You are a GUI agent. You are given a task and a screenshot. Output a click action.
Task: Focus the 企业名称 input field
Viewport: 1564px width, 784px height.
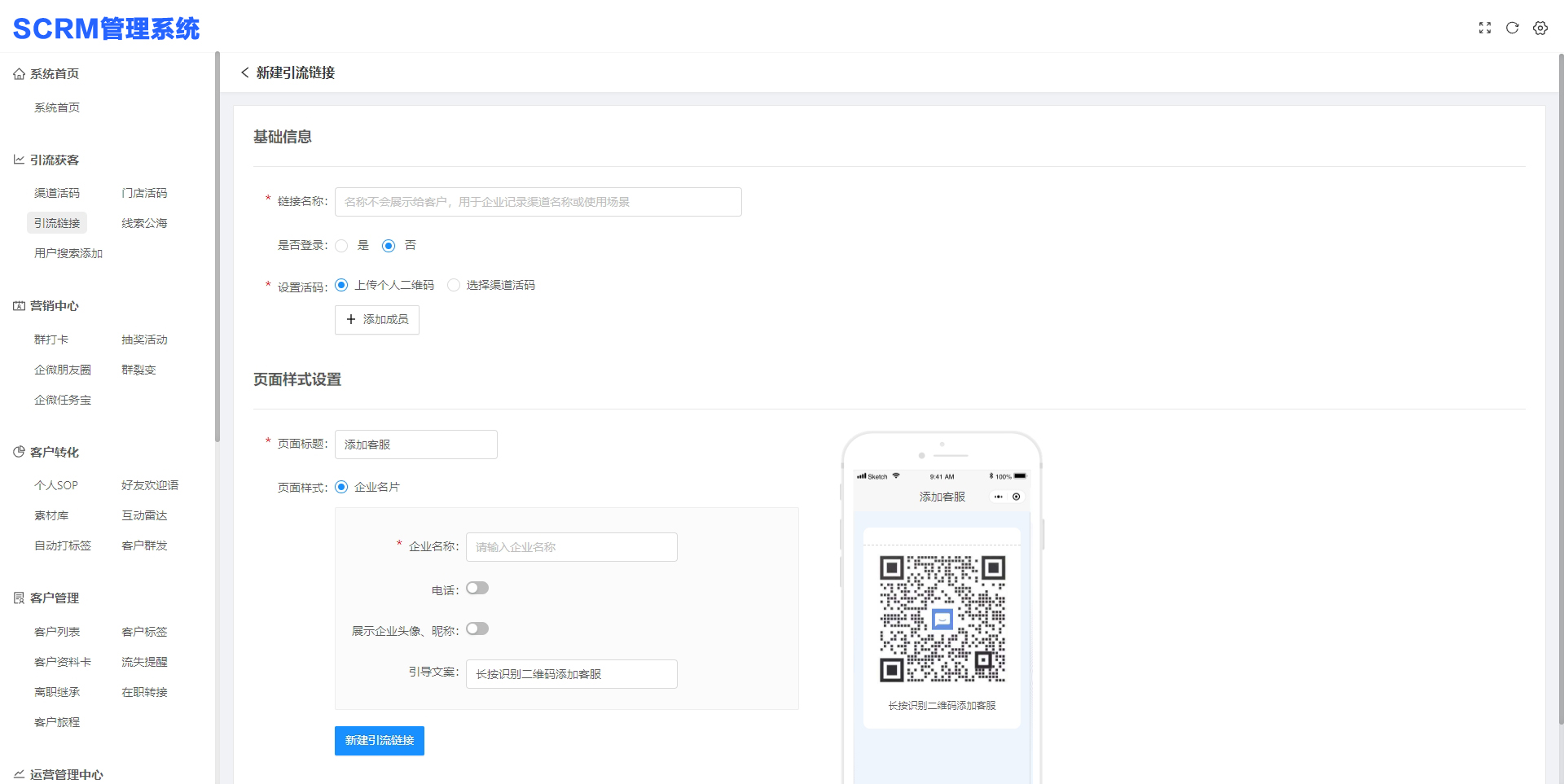[x=572, y=547]
